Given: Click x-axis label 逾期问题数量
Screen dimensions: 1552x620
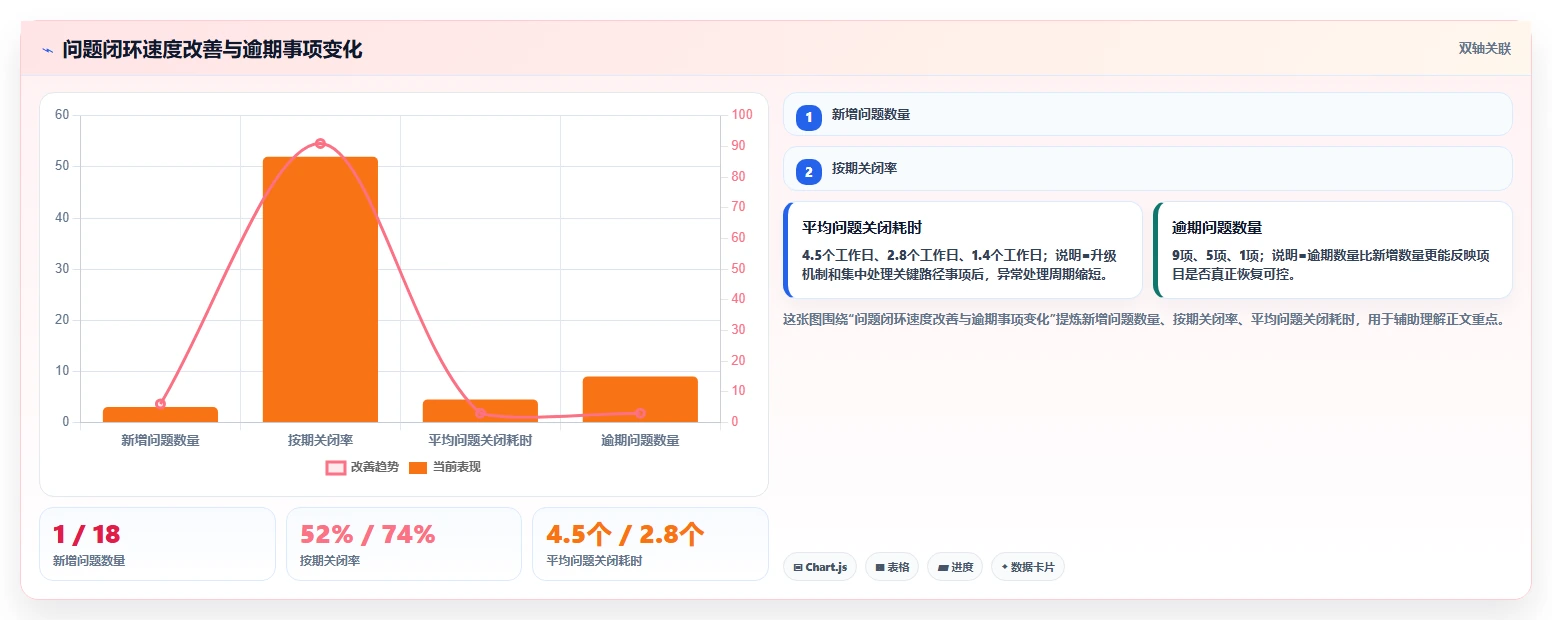Looking at the screenshot, I should coord(640,440).
